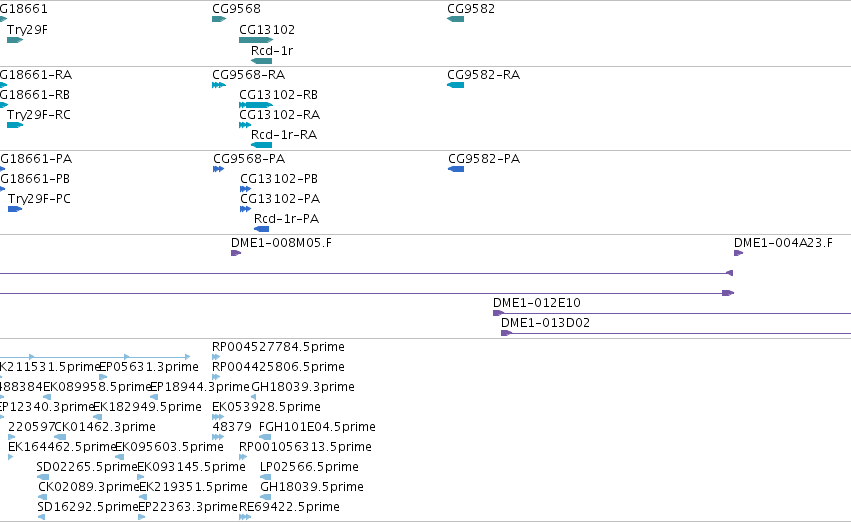Image resolution: width=851 pixels, height=522 pixels.
Task: Click the CG9582-RA transcript glyph
Action: (x=455, y=85)
